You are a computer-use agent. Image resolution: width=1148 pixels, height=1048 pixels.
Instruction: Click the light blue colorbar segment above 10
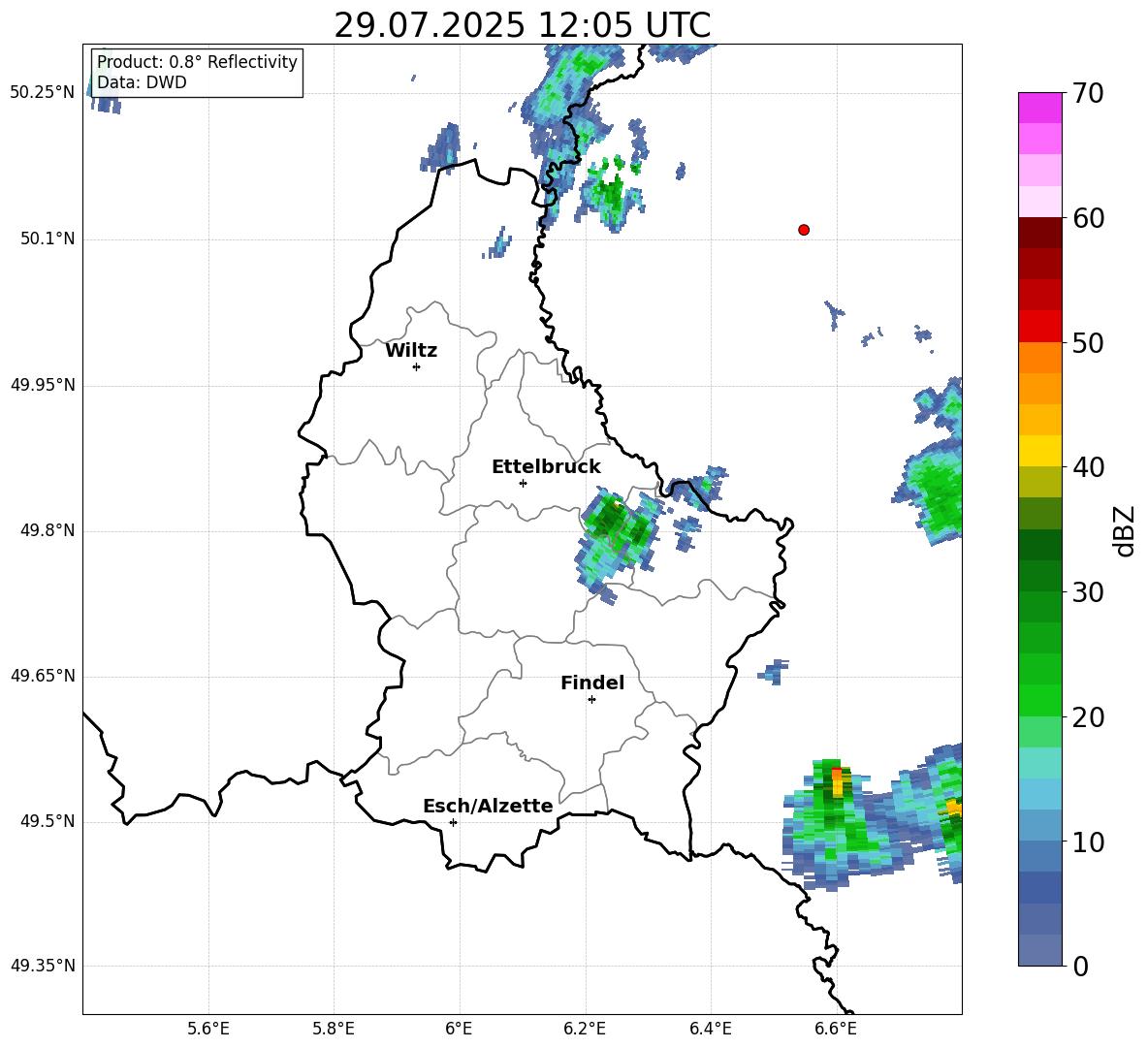[1039, 794]
